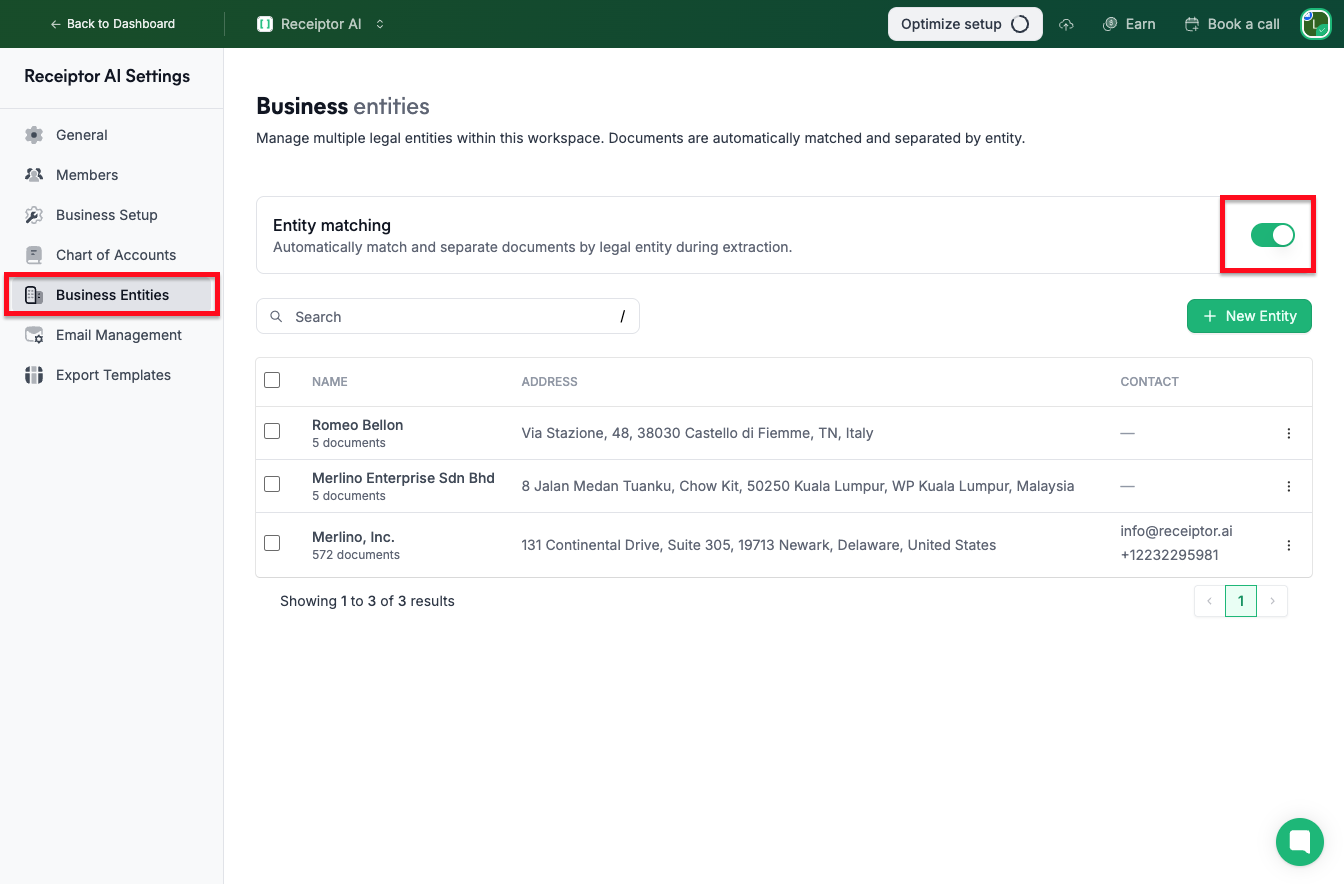The width and height of the screenshot is (1344, 884).
Task: Click the Book a call calendar icon
Action: [x=1192, y=24]
